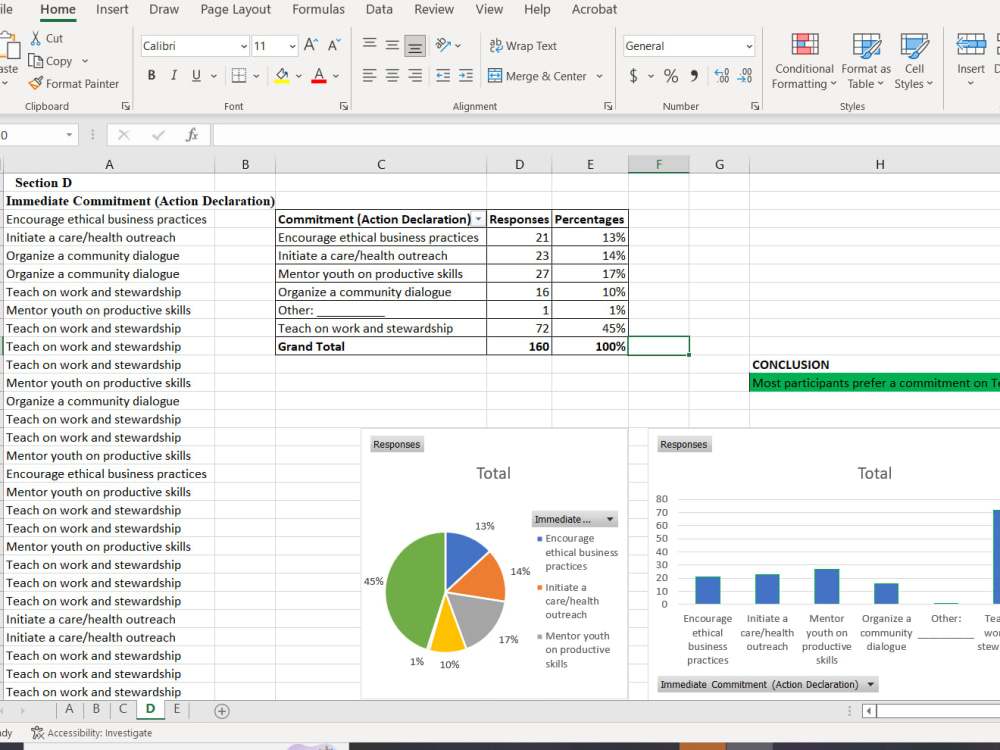Open the General number format dropdown

click(x=749, y=46)
